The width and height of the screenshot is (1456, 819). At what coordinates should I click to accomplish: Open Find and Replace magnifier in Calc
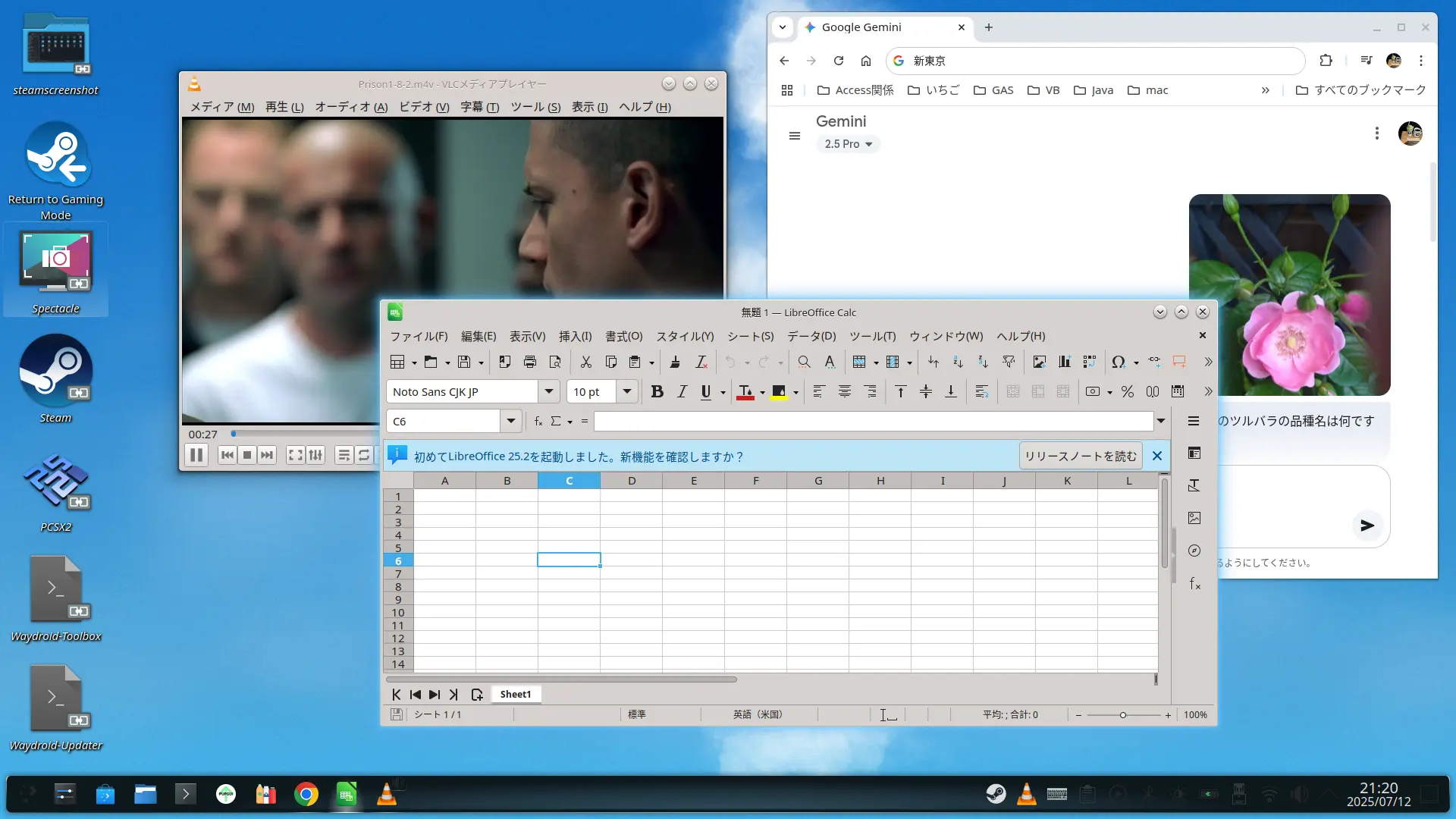tap(804, 362)
